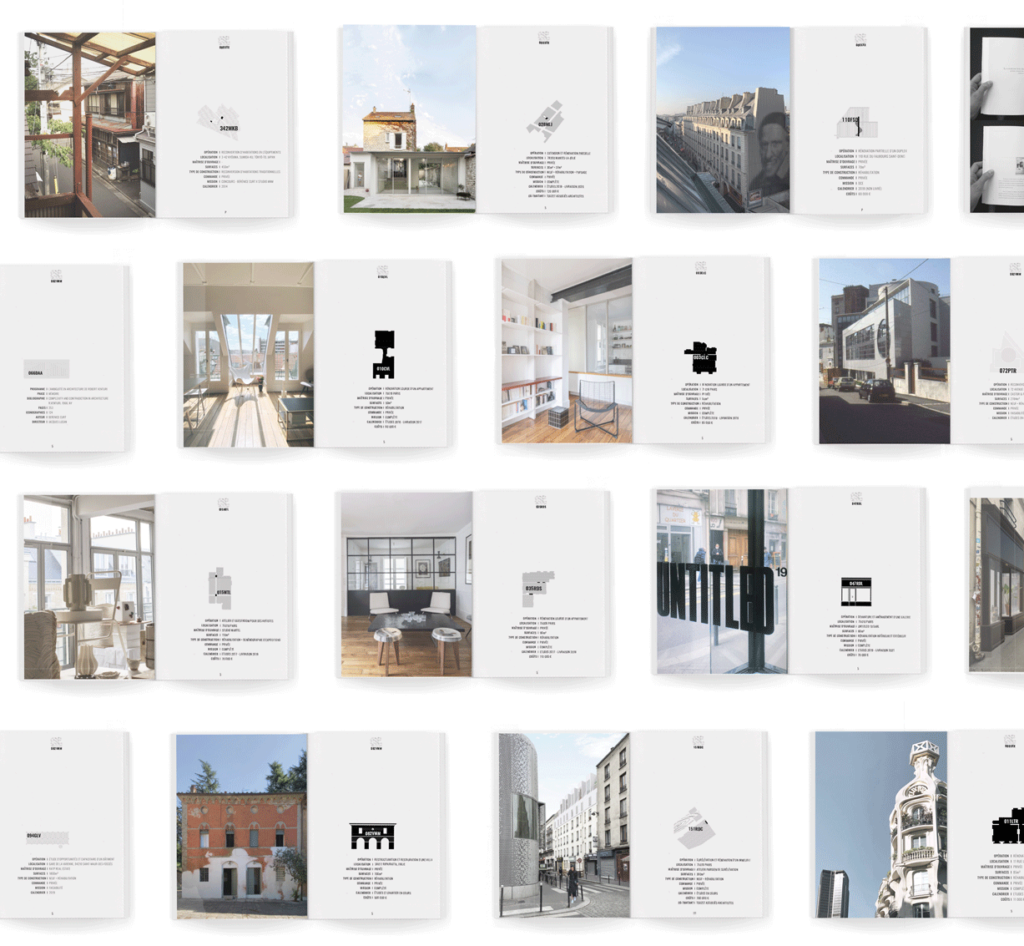Open the living room with glass partition photo
1024x946 pixels.
(x=406, y=584)
